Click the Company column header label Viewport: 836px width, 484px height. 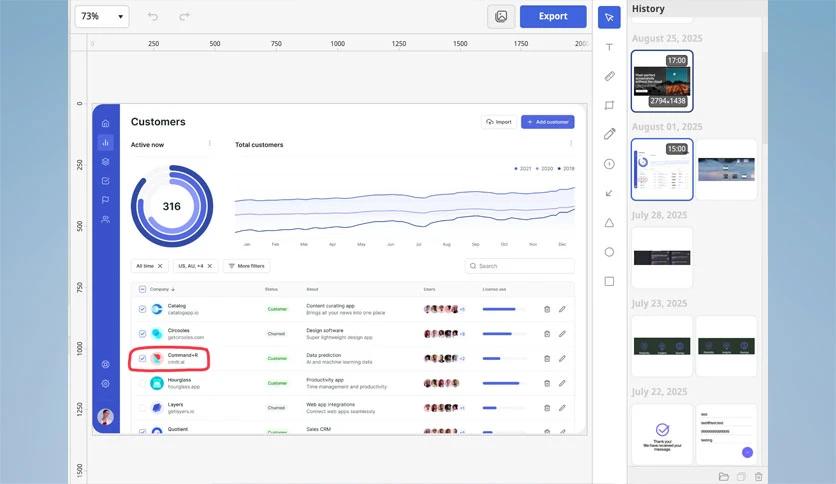pos(159,289)
